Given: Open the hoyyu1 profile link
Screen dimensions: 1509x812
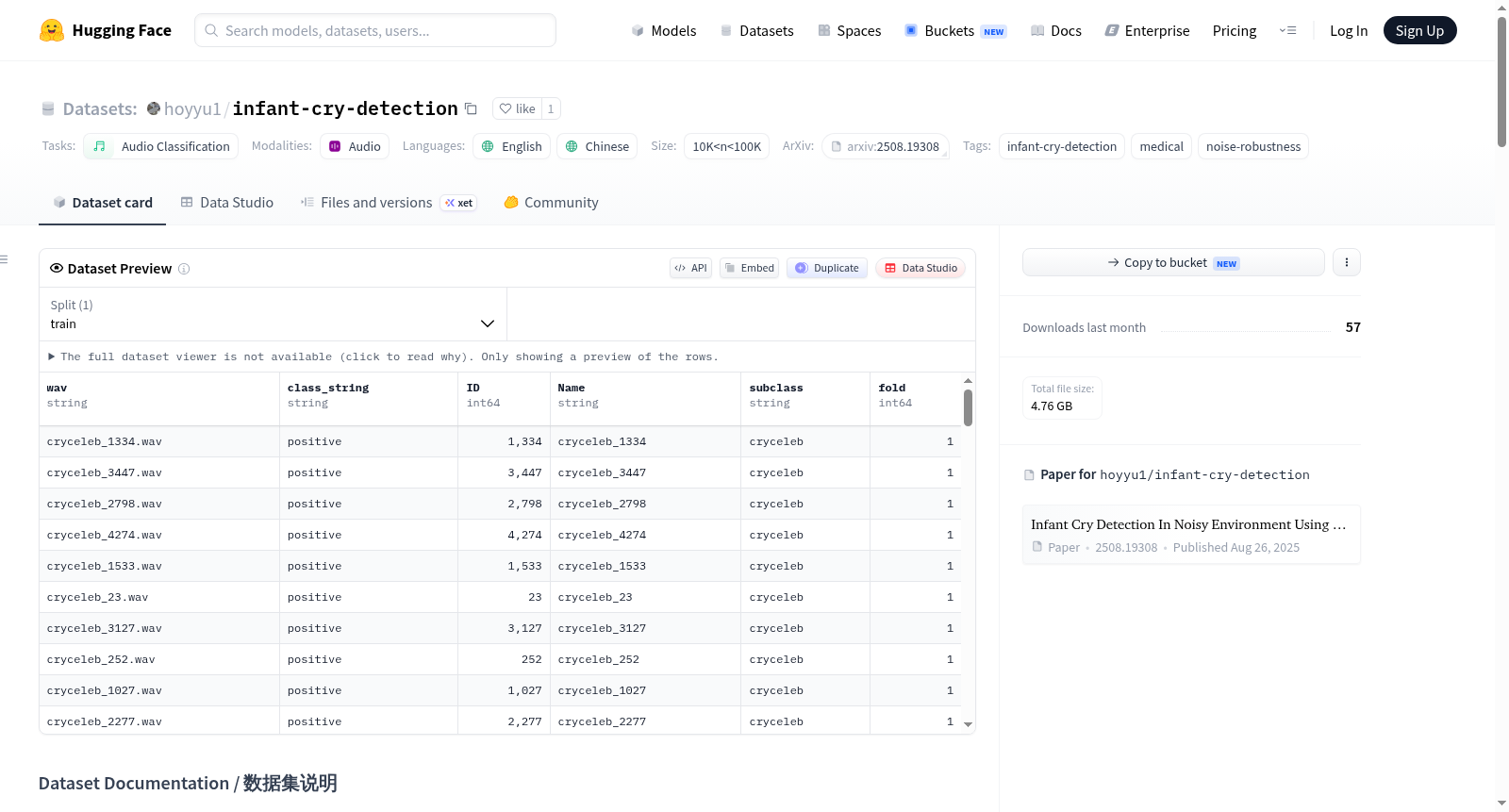Looking at the screenshot, I should 192,108.
